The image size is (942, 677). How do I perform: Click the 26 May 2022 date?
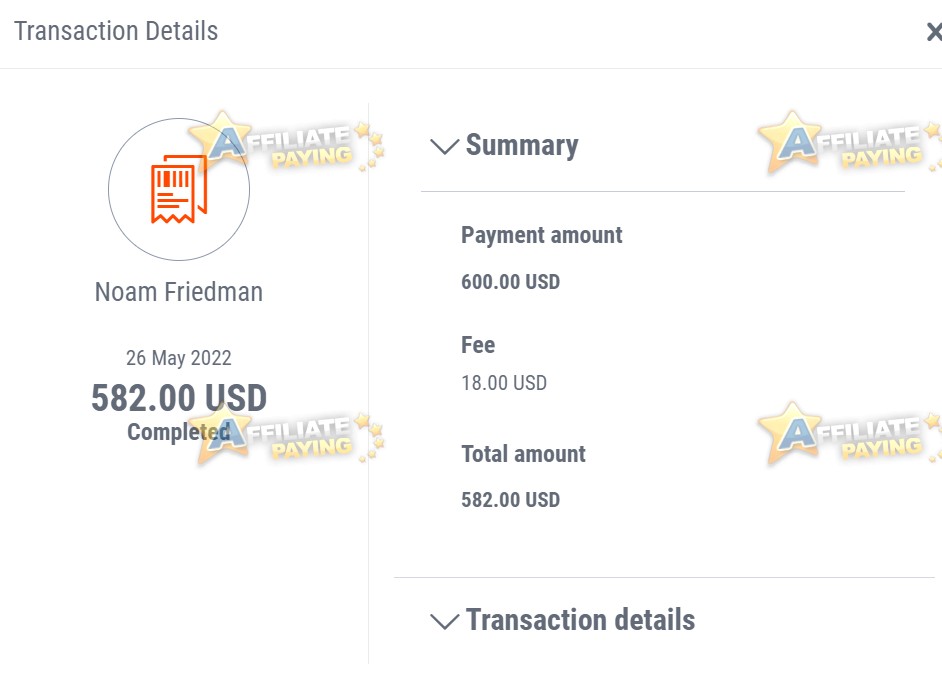pos(178,358)
